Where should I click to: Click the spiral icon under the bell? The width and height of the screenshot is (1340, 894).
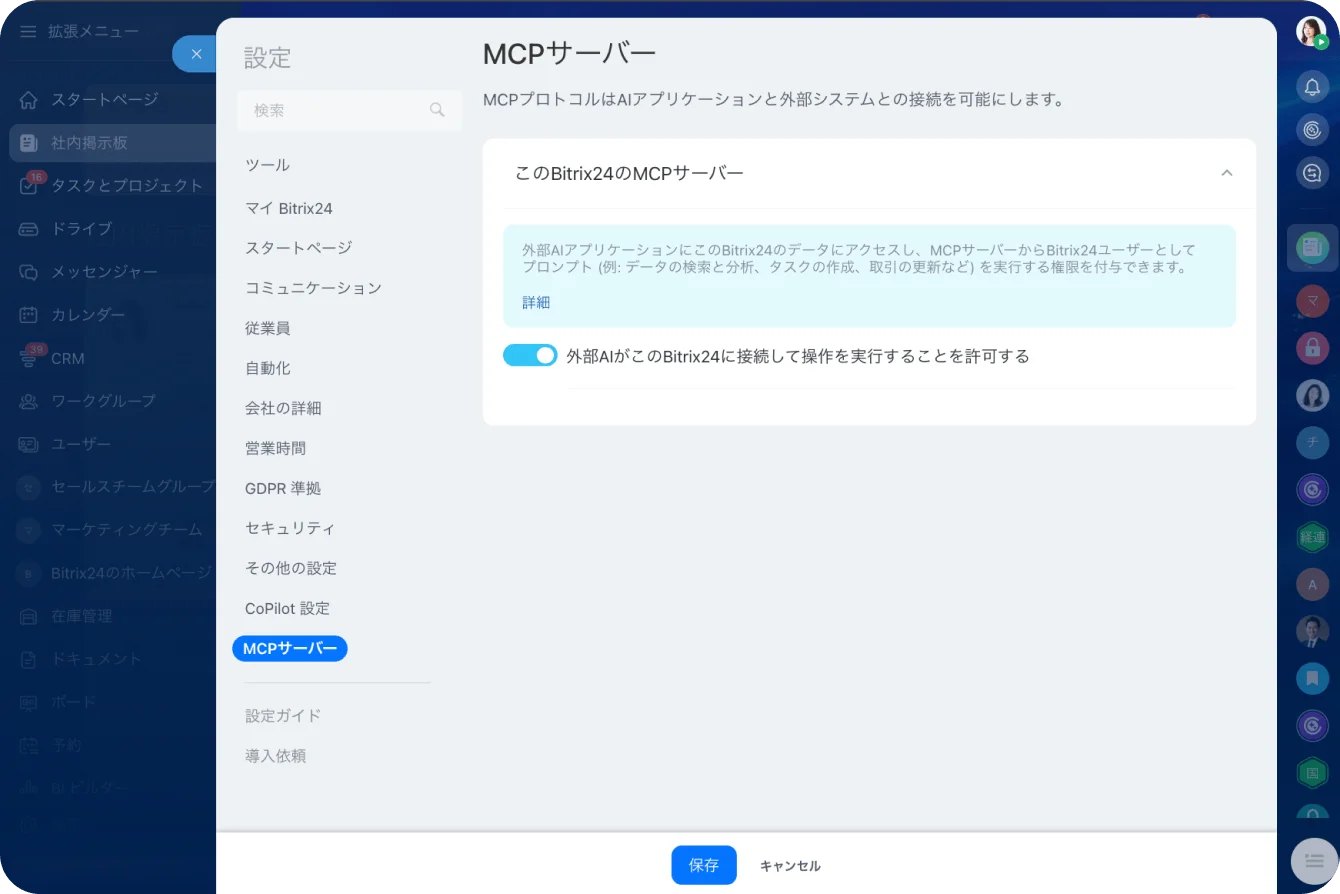coord(1312,129)
